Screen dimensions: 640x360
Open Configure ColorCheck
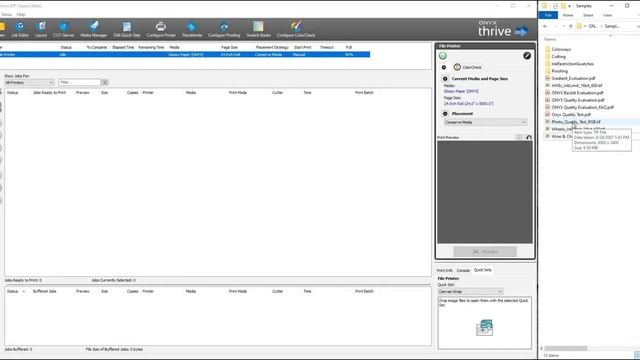[x=296, y=29]
